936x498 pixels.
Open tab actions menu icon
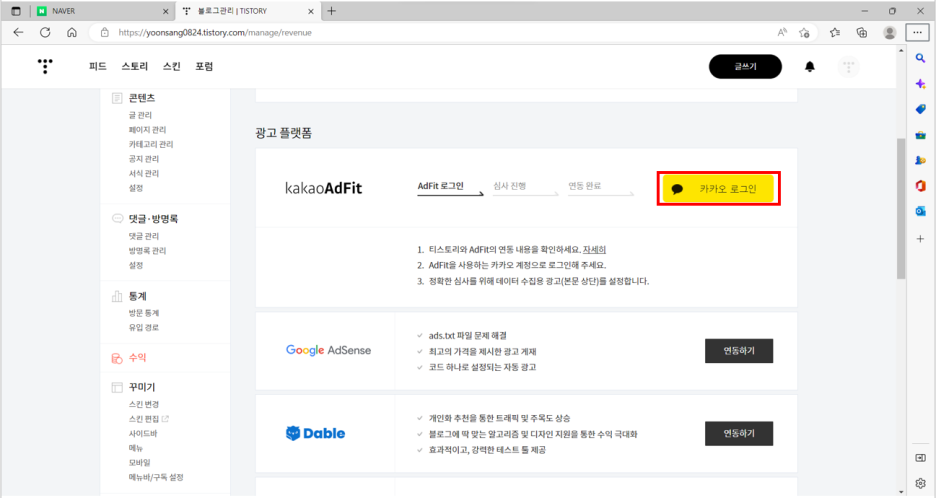tap(16, 11)
